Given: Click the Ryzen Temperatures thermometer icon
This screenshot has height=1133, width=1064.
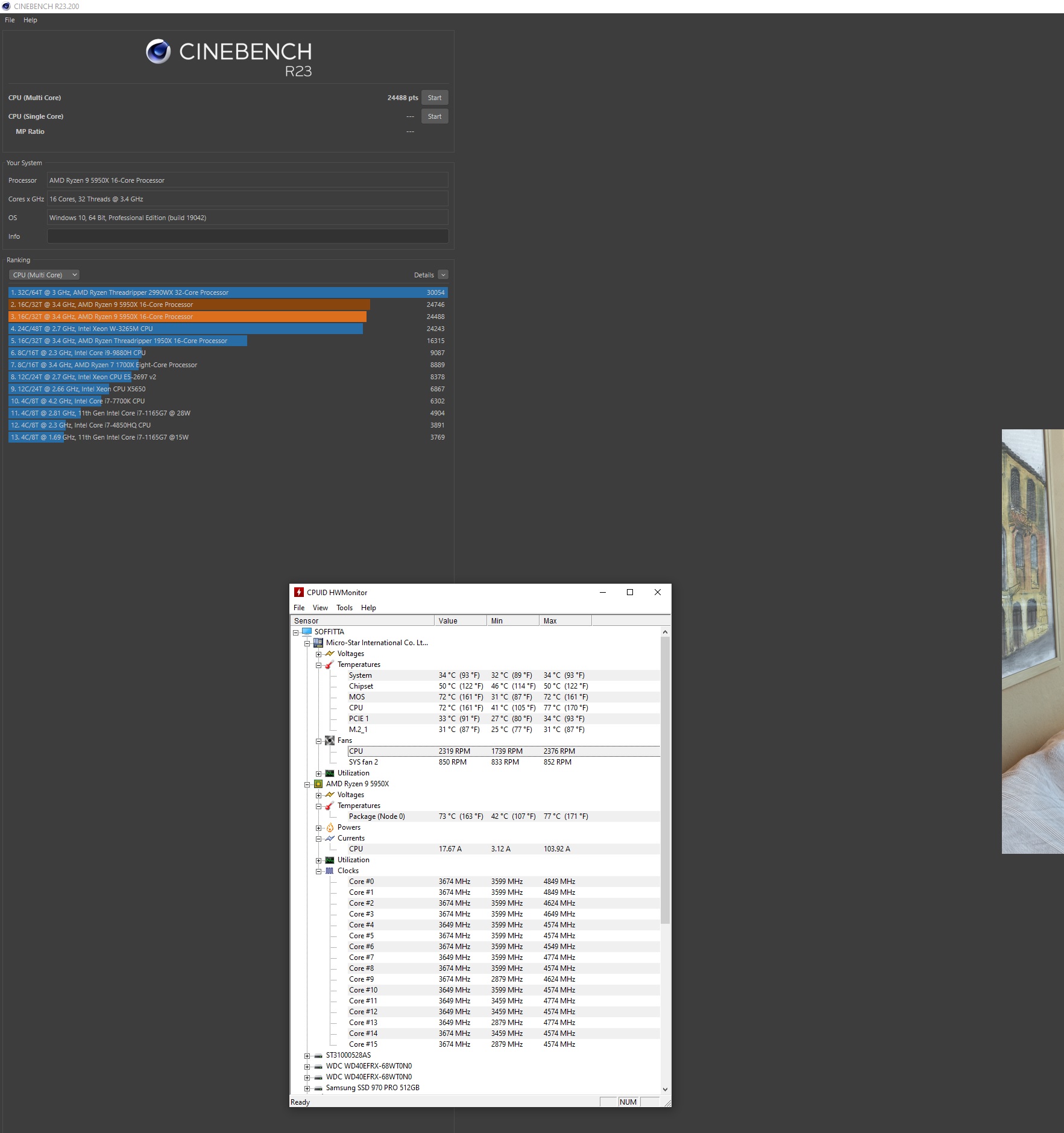Looking at the screenshot, I should (x=329, y=806).
